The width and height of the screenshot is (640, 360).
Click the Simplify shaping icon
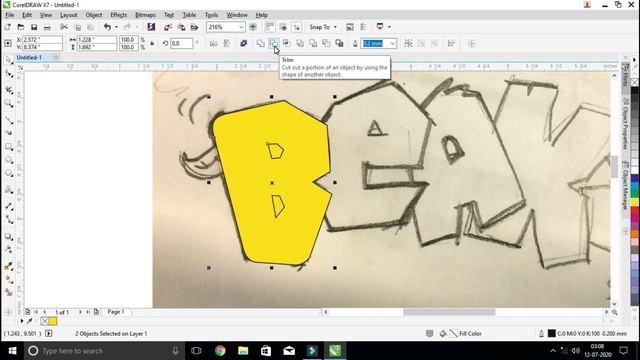[300, 43]
